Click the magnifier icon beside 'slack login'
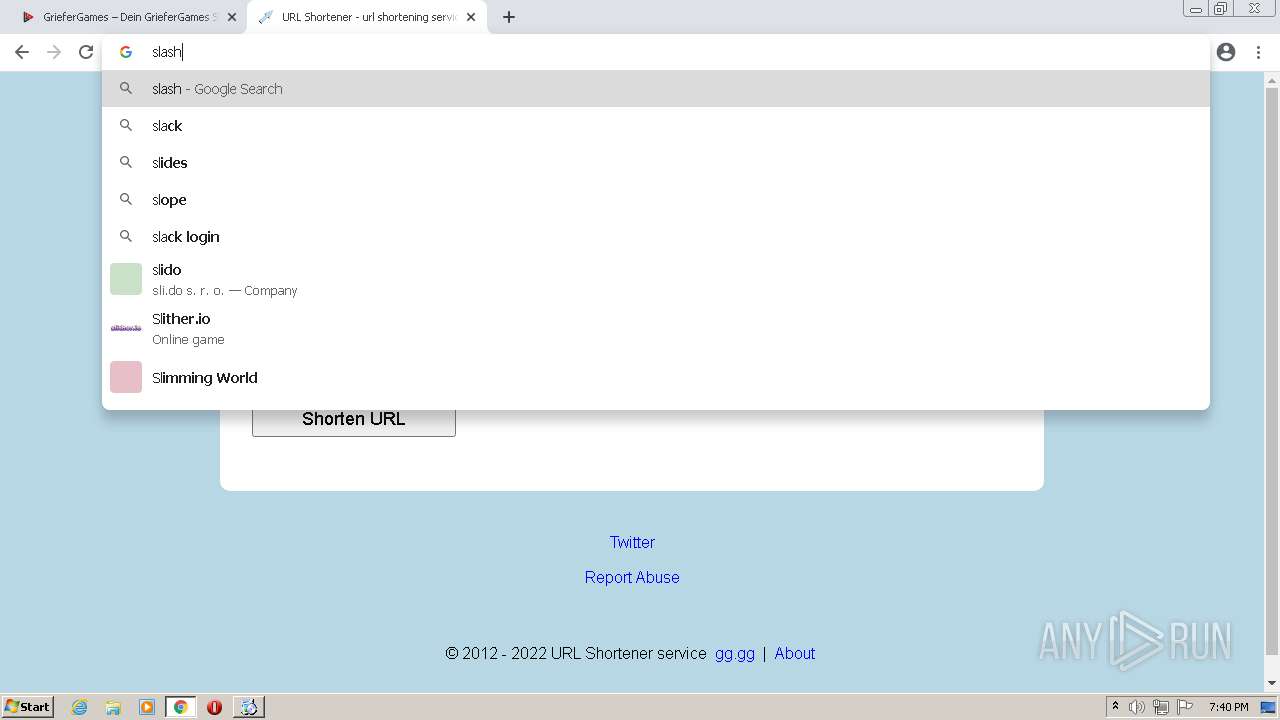Viewport: 1280px width, 720px height. tap(126, 236)
